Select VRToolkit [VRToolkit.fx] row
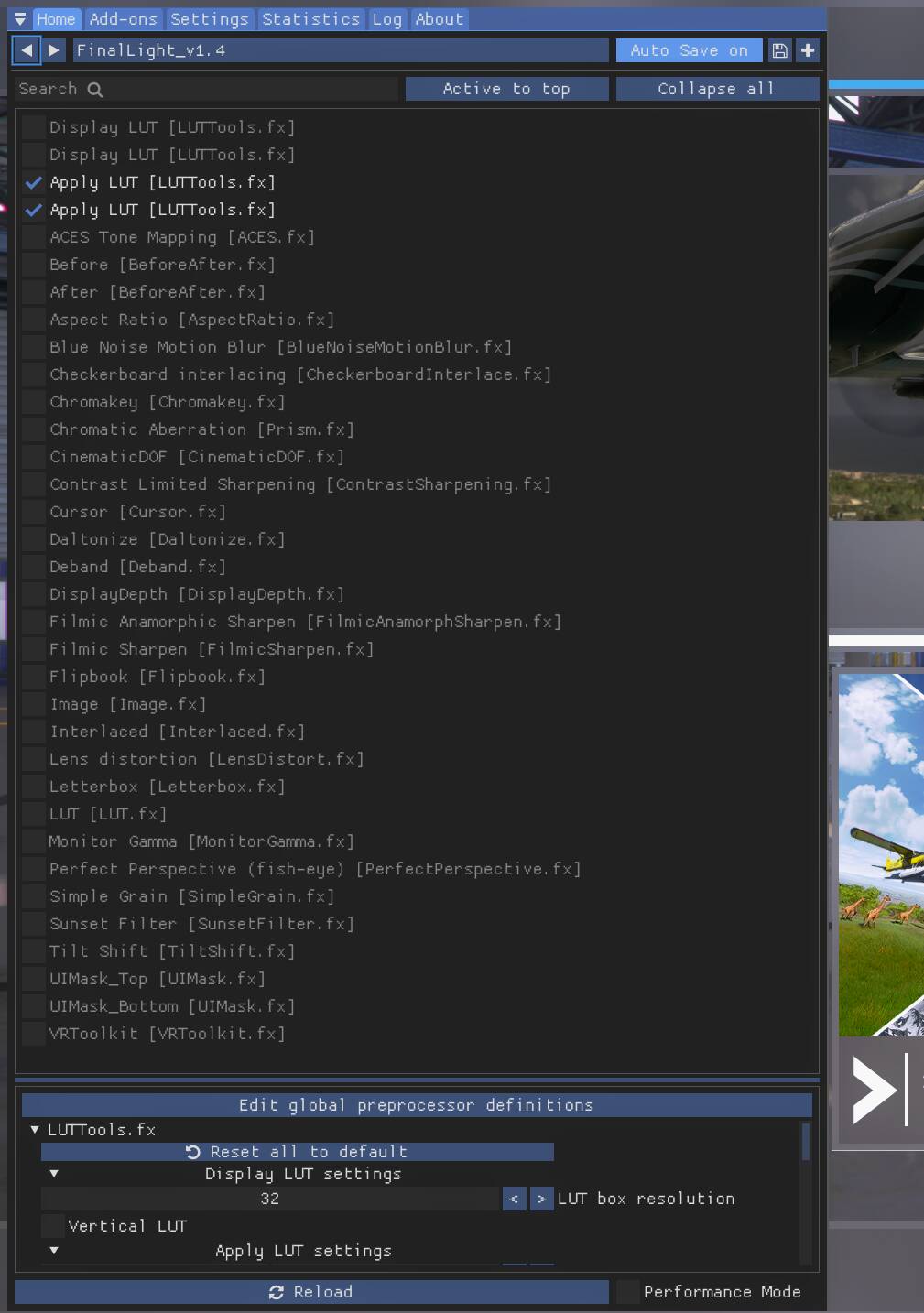 168,1034
